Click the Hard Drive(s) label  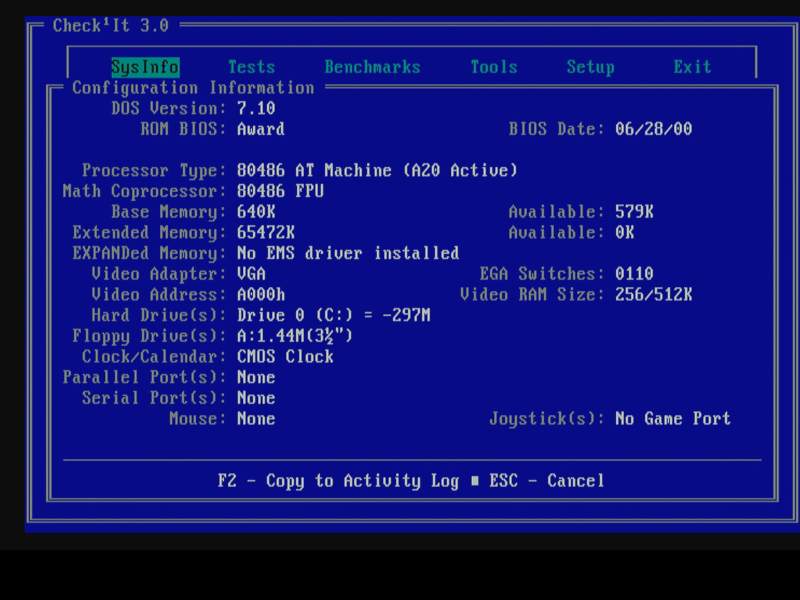click(x=159, y=315)
